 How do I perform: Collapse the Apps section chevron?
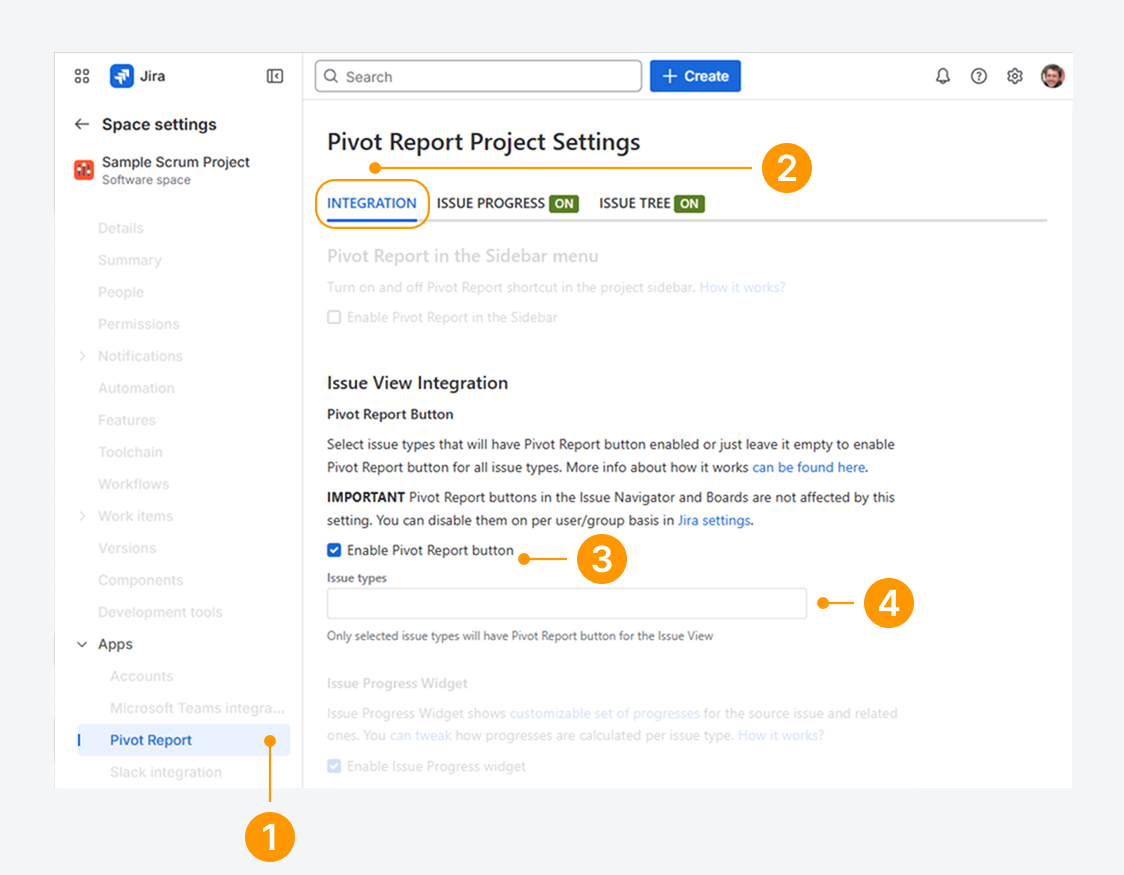coord(82,644)
